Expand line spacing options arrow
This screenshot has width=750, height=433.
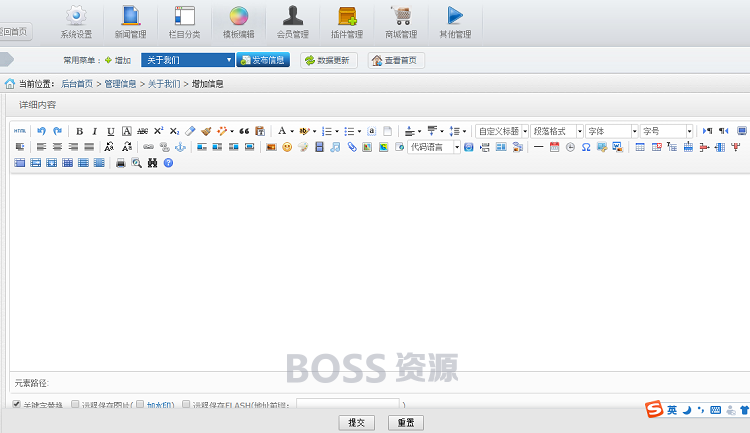click(x=464, y=131)
